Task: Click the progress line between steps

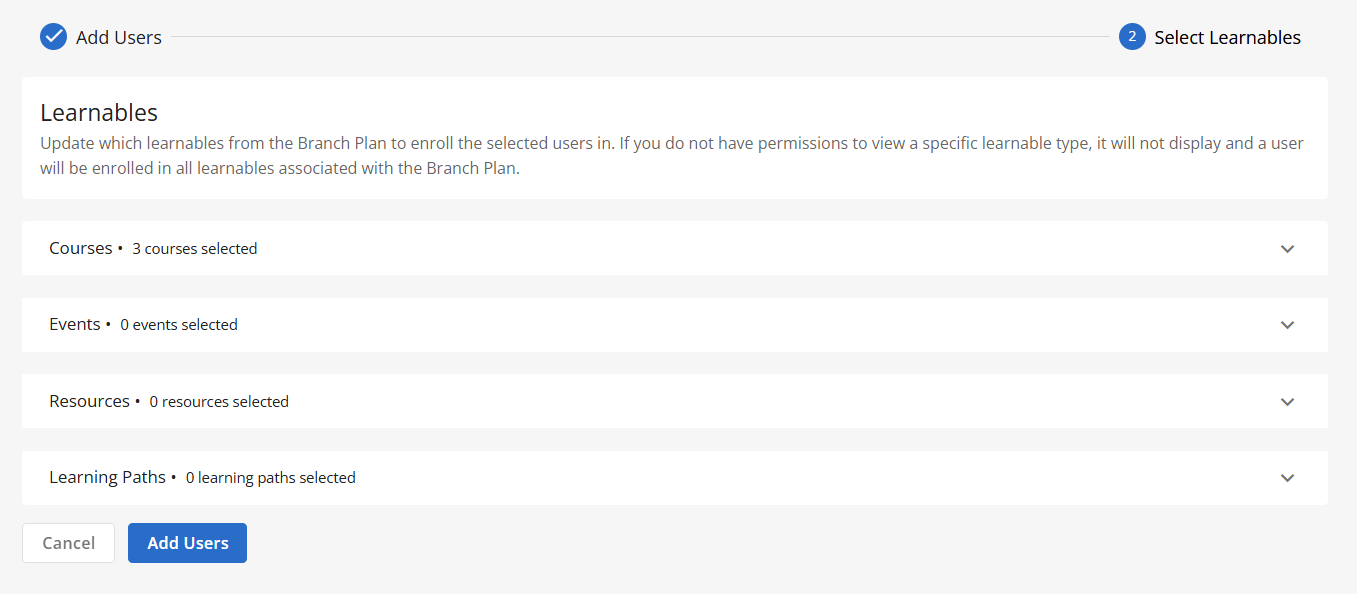Action: point(640,37)
